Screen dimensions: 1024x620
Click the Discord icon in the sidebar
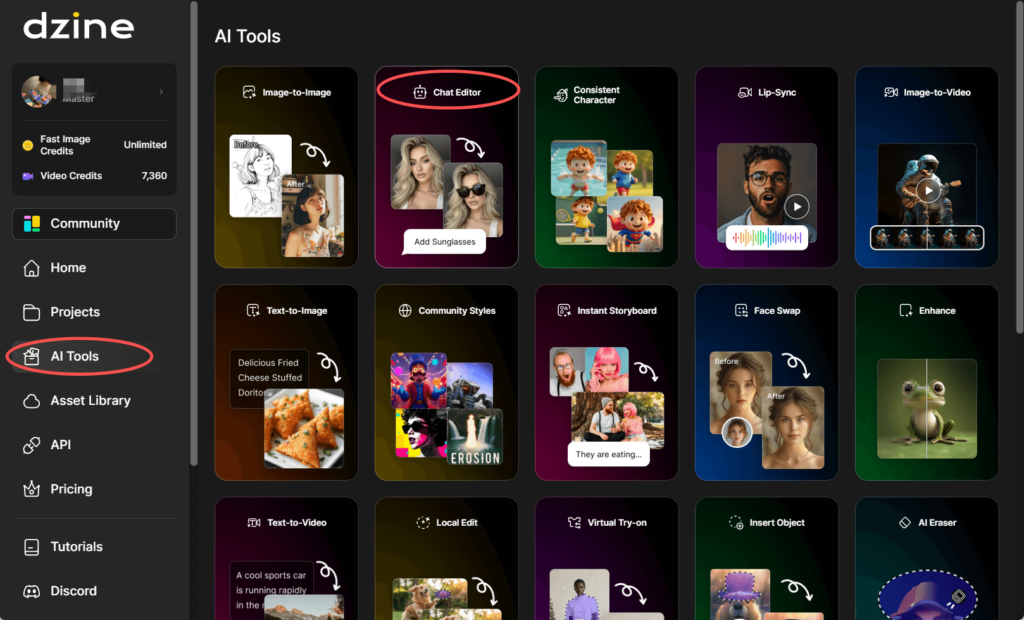coord(77,591)
